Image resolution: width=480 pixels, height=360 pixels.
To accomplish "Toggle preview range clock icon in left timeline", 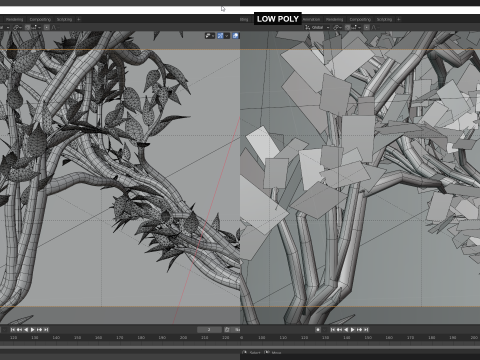I will (x=227, y=330).
